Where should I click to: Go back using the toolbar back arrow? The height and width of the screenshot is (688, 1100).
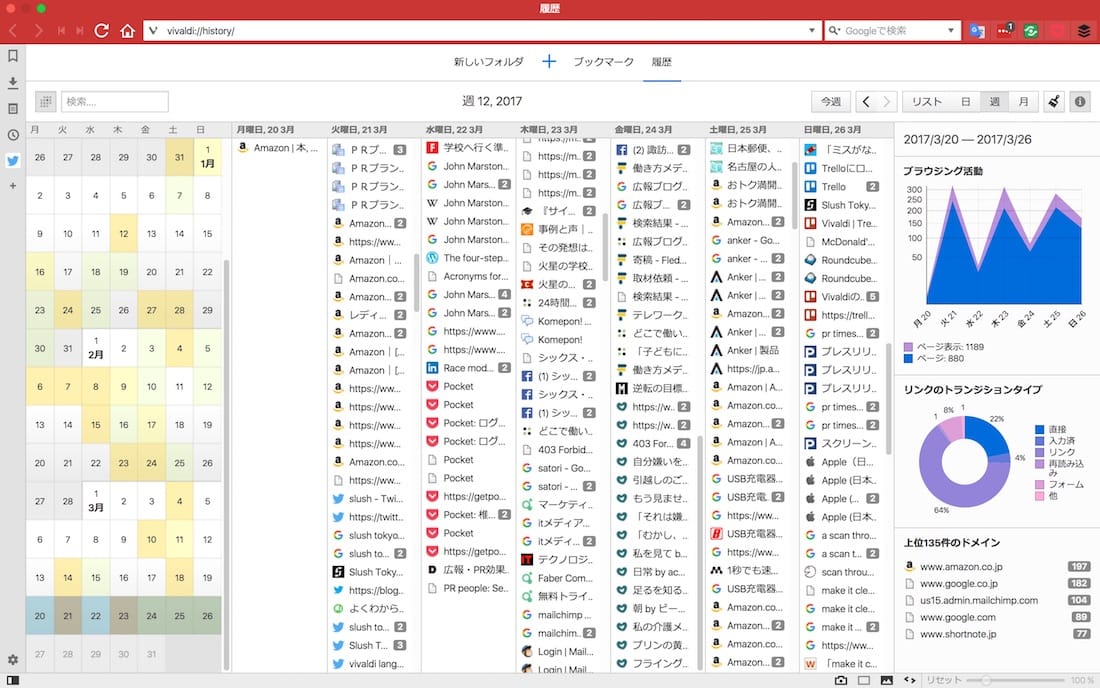click(13, 31)
